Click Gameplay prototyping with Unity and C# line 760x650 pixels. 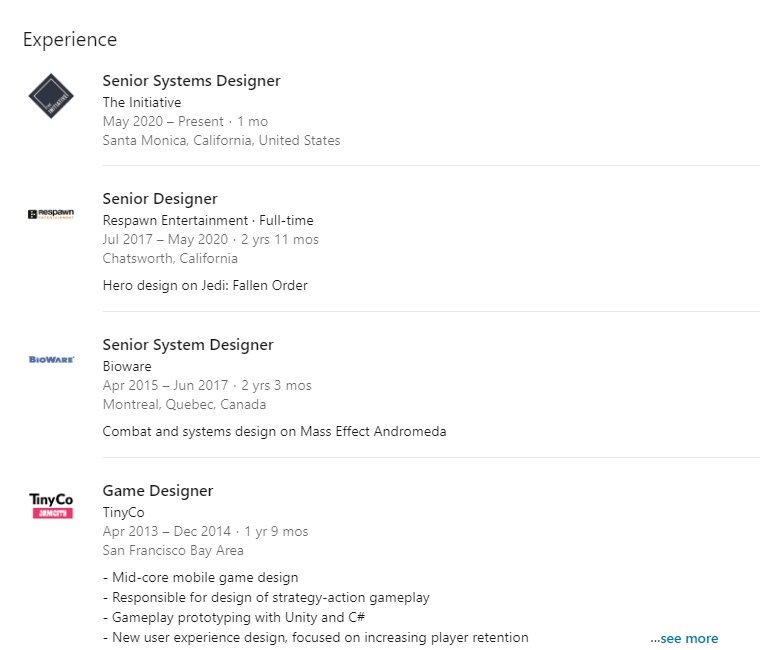pyautogui.click(x=234, y=618)
